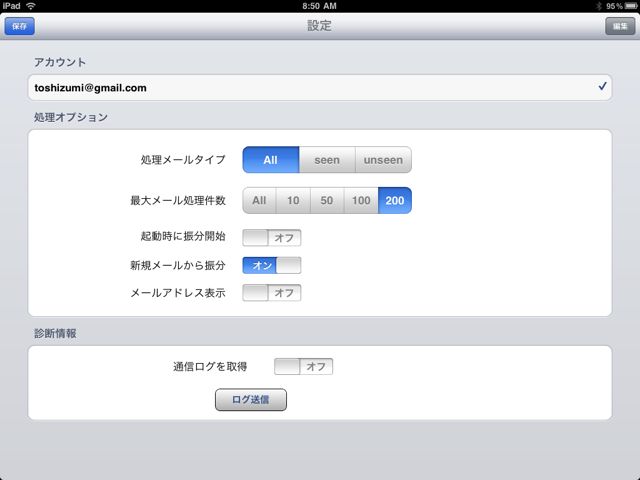Viewport: 640px width, 480px height.
Task: Click the checkmark icon beside the account
Action: [602, 86]
